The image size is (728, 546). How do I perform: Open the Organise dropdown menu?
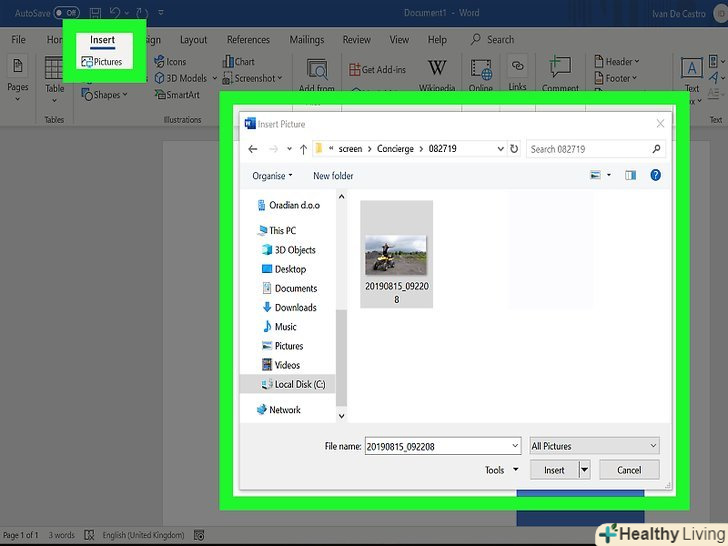pyautogui.click(x=272, y=176)
